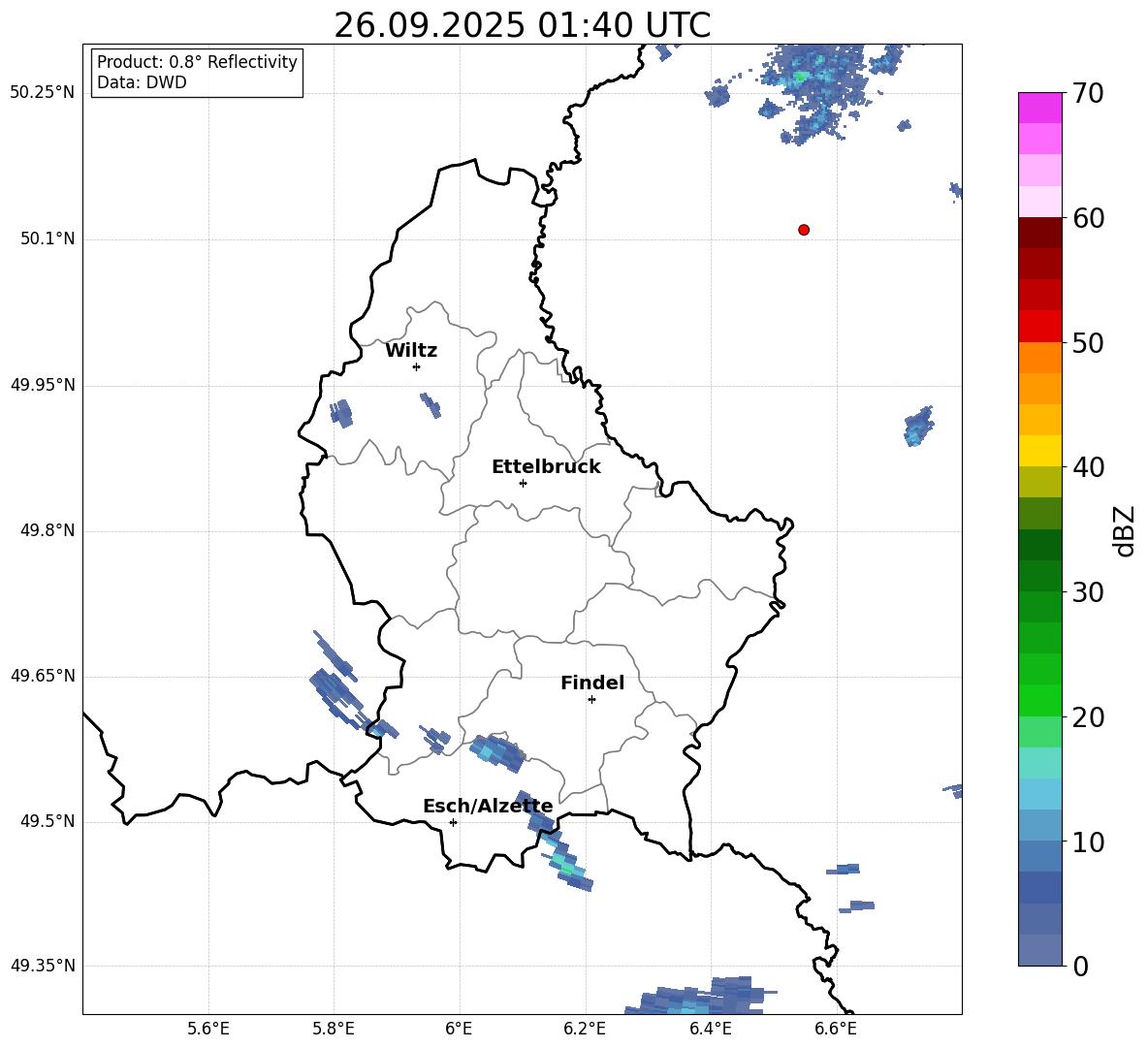Viewport: 1148px width, 1048px height.
Task: Click the cross marker below Esch/Alzette
Action: click(x=453, y=822)
